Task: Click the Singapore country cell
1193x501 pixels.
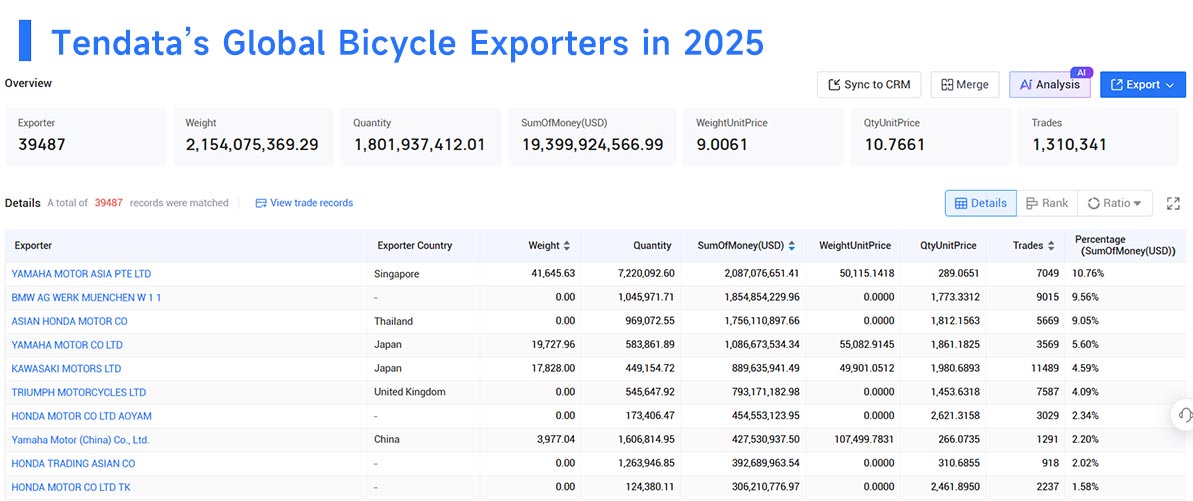Action: [396, 273]
